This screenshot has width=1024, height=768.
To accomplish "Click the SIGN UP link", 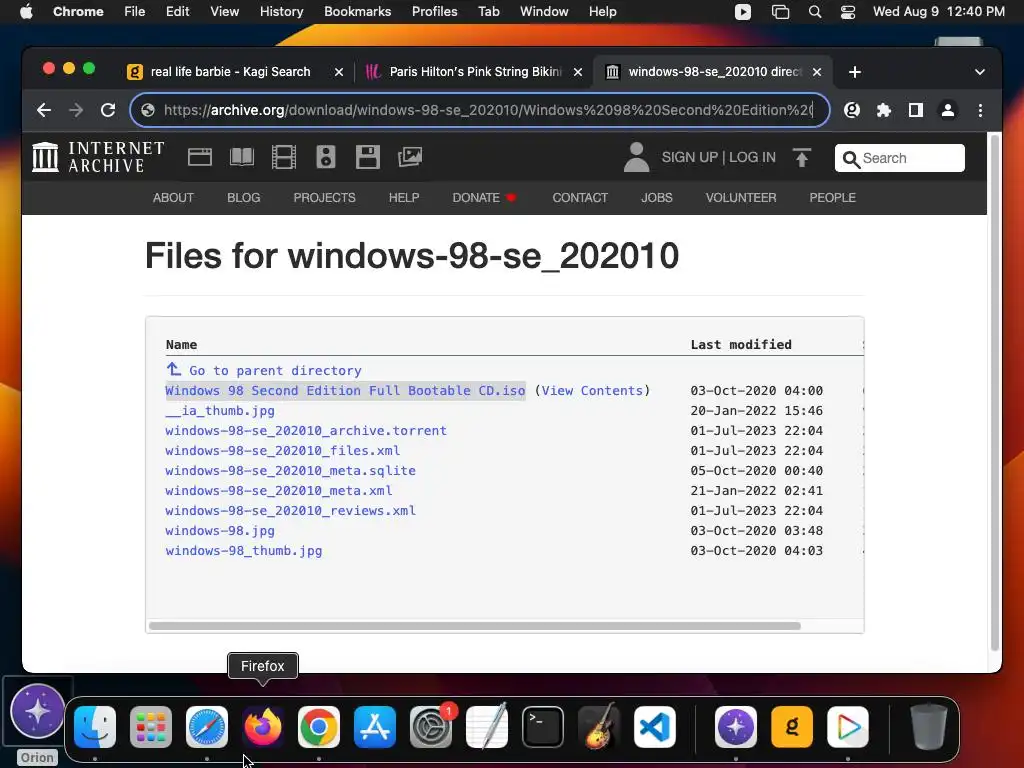I will coord(690,157).
